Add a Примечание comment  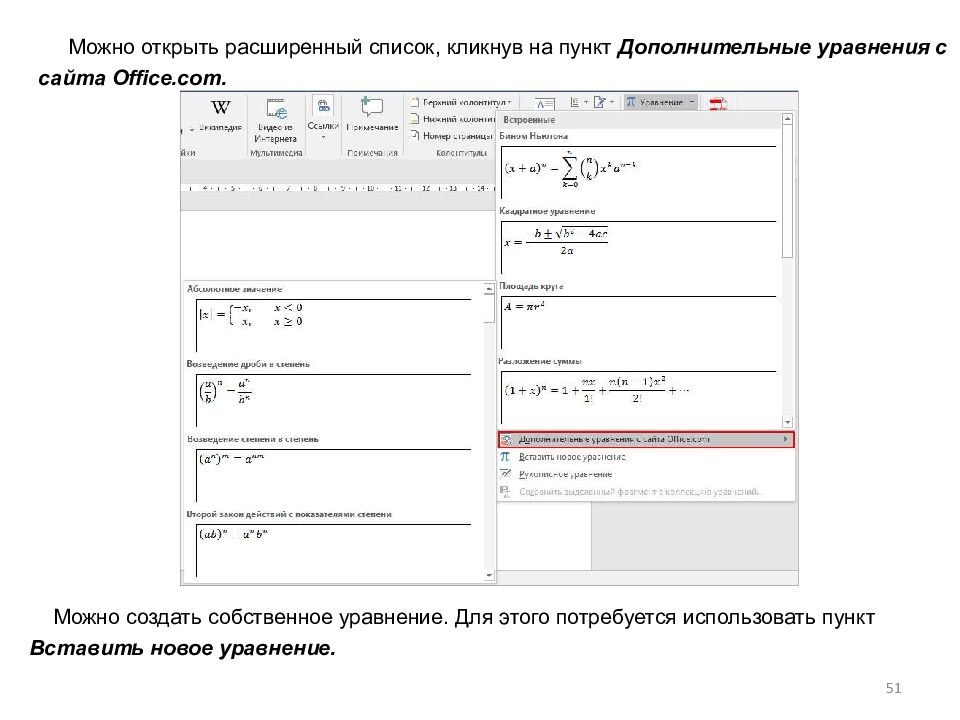pyautogui.click(x=372, y=114)
